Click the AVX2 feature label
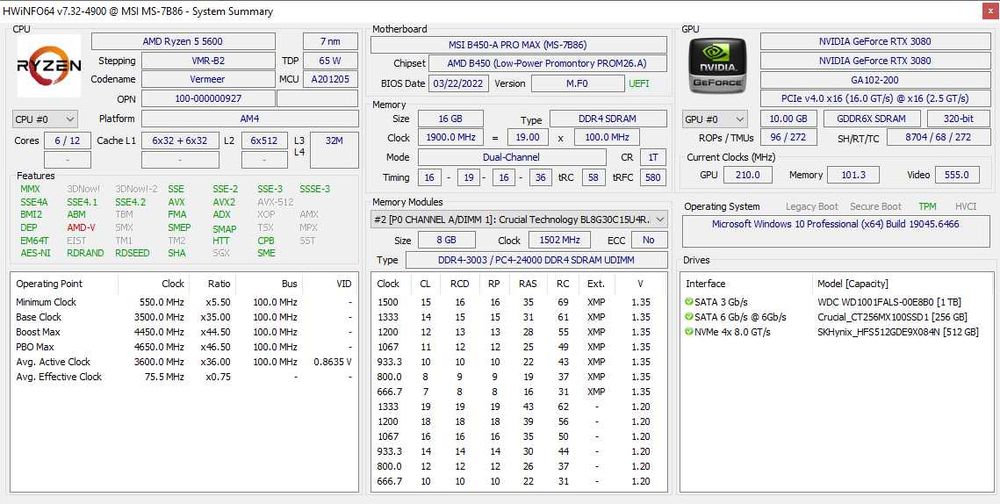 point(224,202)
